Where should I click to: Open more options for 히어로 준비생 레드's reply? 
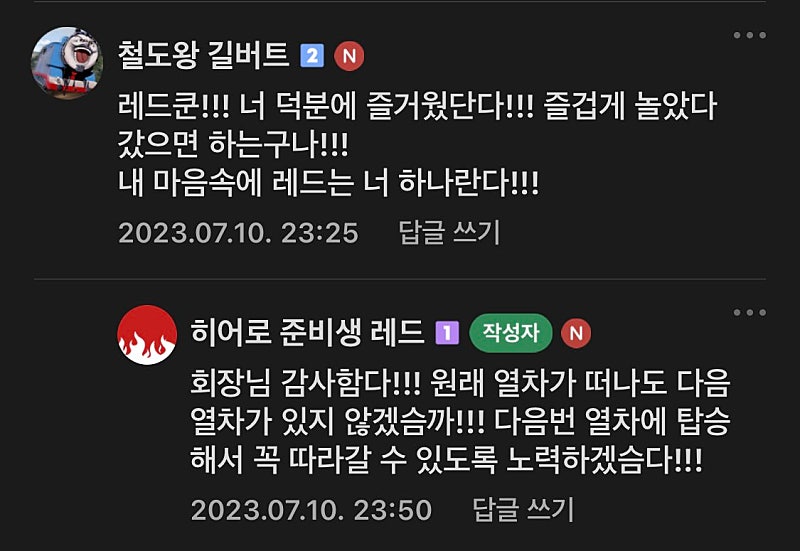pyautogui.click(x=749, y=313)
